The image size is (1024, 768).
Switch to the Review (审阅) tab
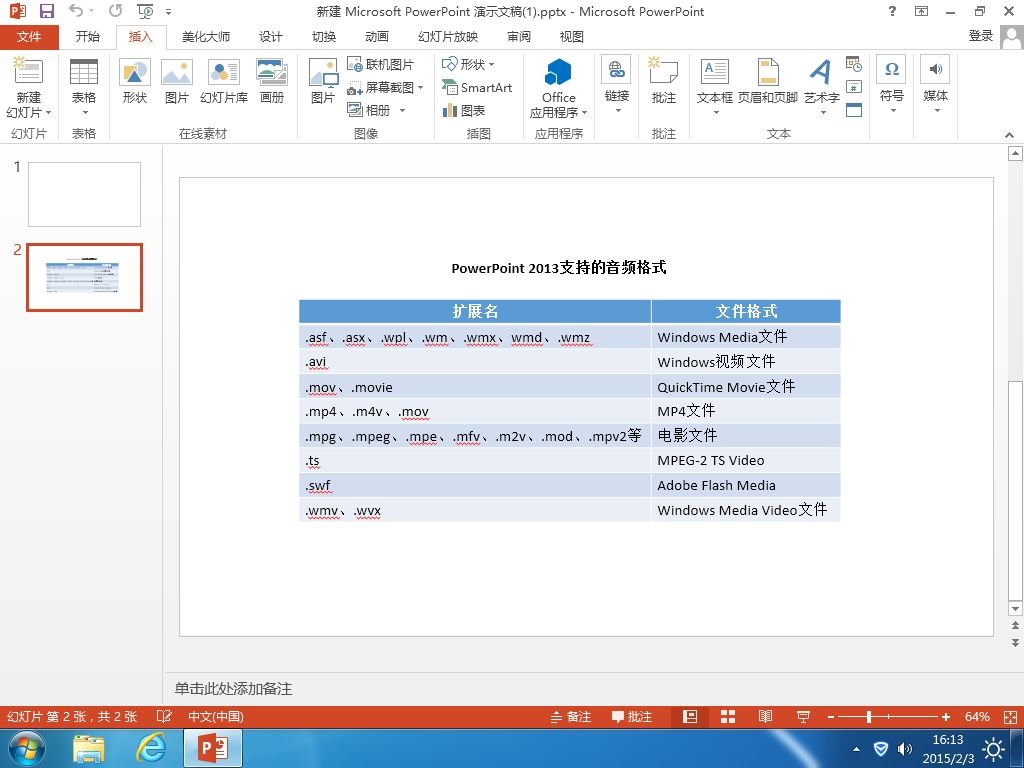click(x=519, y=37)
